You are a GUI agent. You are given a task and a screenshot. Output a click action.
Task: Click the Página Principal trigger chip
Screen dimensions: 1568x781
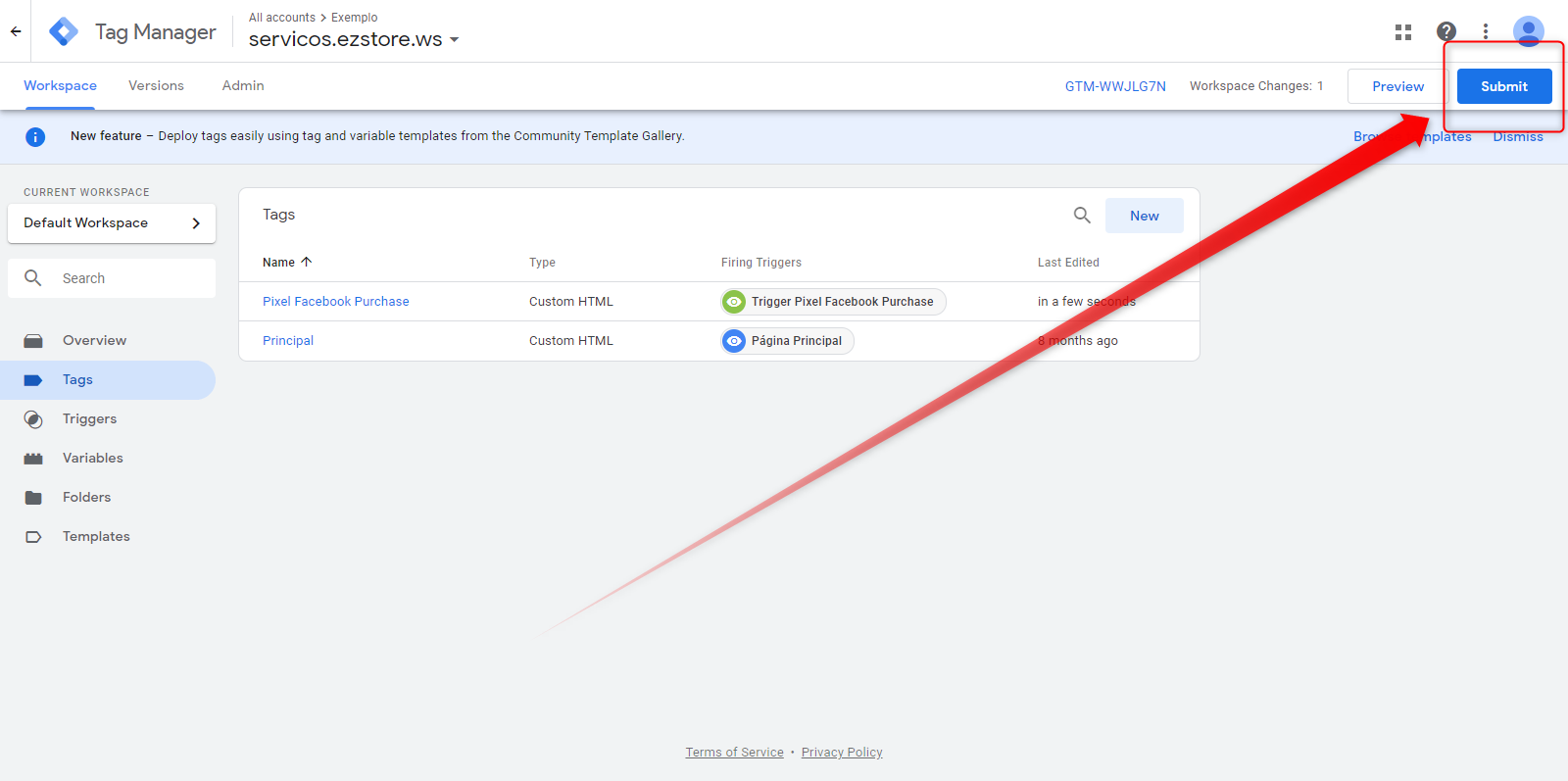pos(787,341)
